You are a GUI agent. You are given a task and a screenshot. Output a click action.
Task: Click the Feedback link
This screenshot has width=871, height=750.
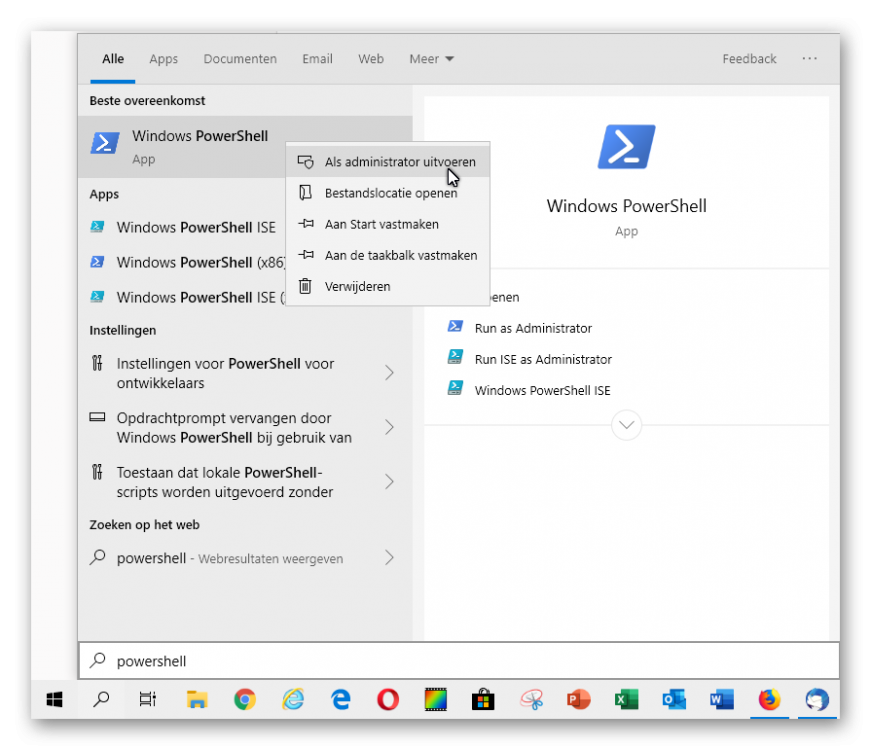tap(749, 59)
